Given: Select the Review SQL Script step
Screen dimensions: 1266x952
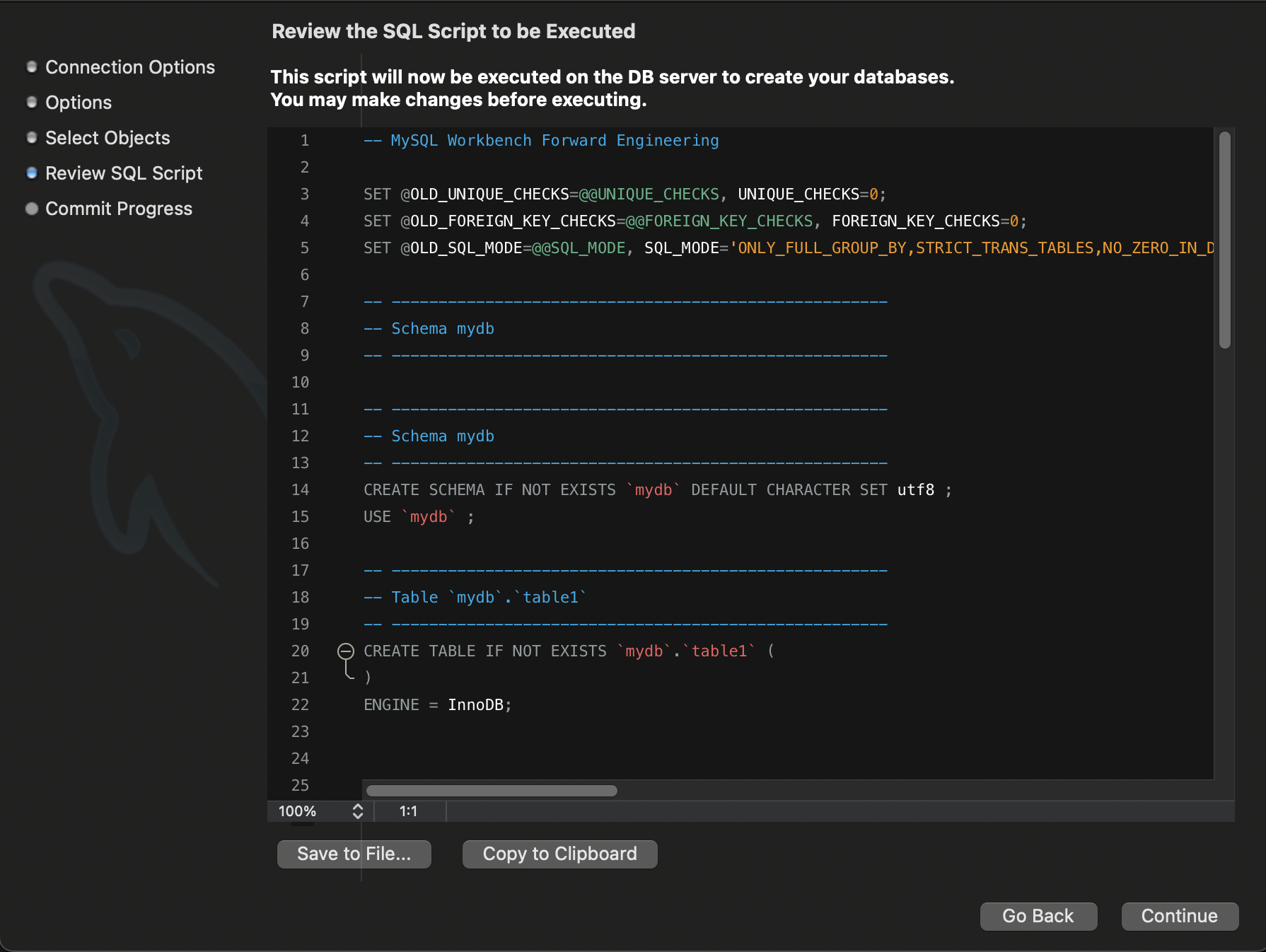Looking at the screenshot, I should tap(124, 173).
